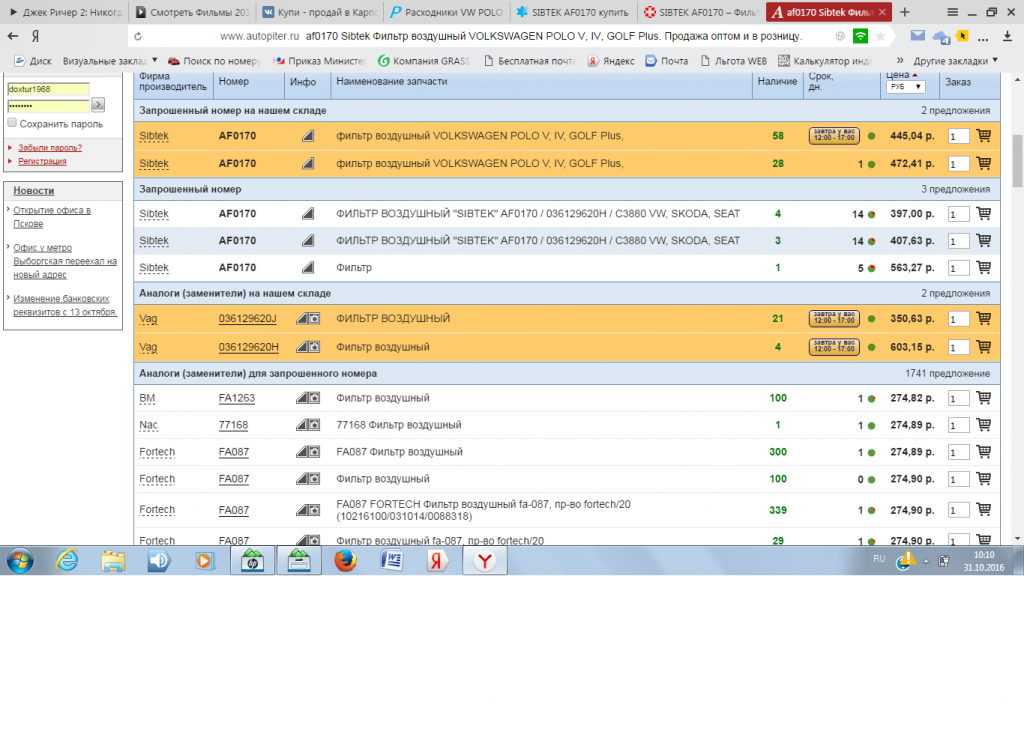The width and height of the screenshot is (1024, 752).
Task: Open info icon for Sibtek 407,63 р. row
Action: pos(308,241)
